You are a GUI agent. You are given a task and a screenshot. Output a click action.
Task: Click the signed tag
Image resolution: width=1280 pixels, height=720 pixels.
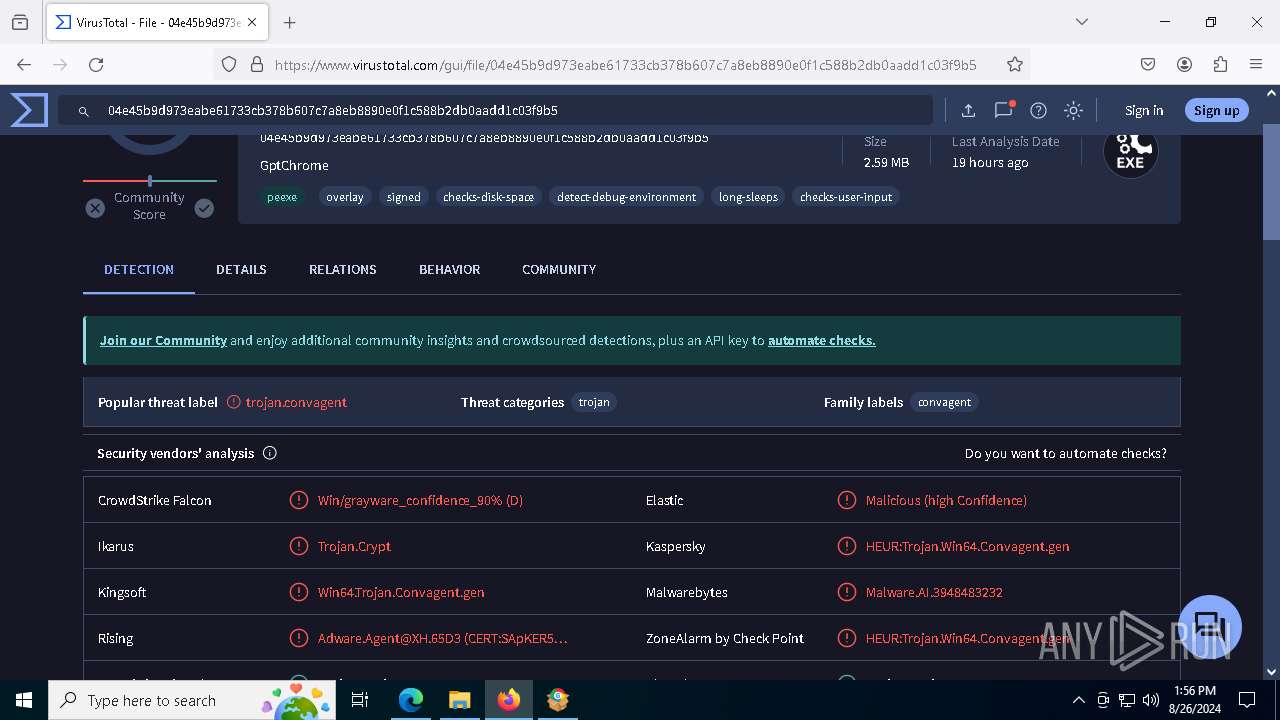[x=404, y=197]
